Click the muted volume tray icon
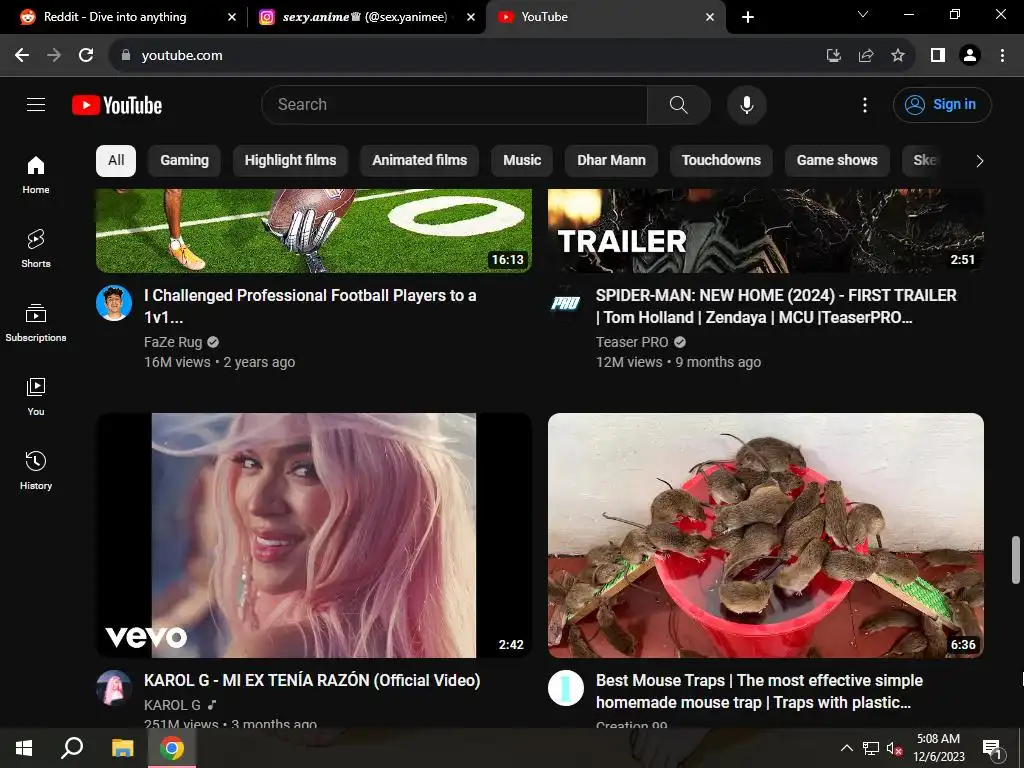Image resolution: width=1024 pixels, height=768 pixels. [x=894, y=749]
